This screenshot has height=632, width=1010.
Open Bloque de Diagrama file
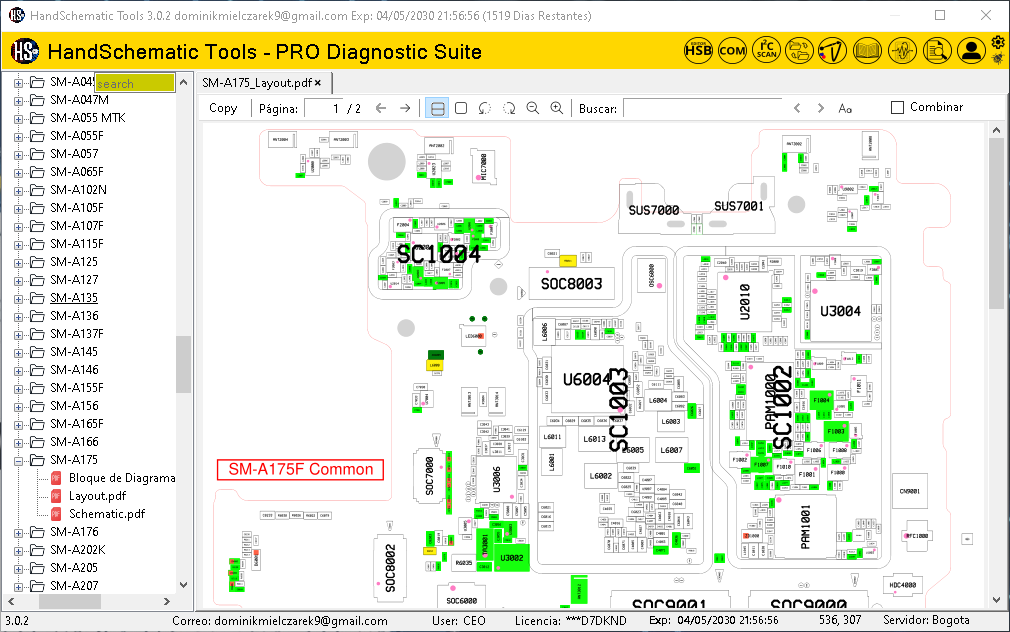pyautogui.click(x=122, y=477)
